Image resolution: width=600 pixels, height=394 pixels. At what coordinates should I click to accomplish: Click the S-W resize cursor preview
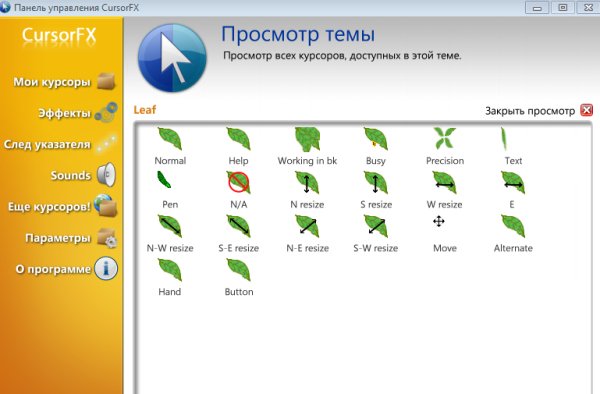pyautogui.click(x=376, y=226)
